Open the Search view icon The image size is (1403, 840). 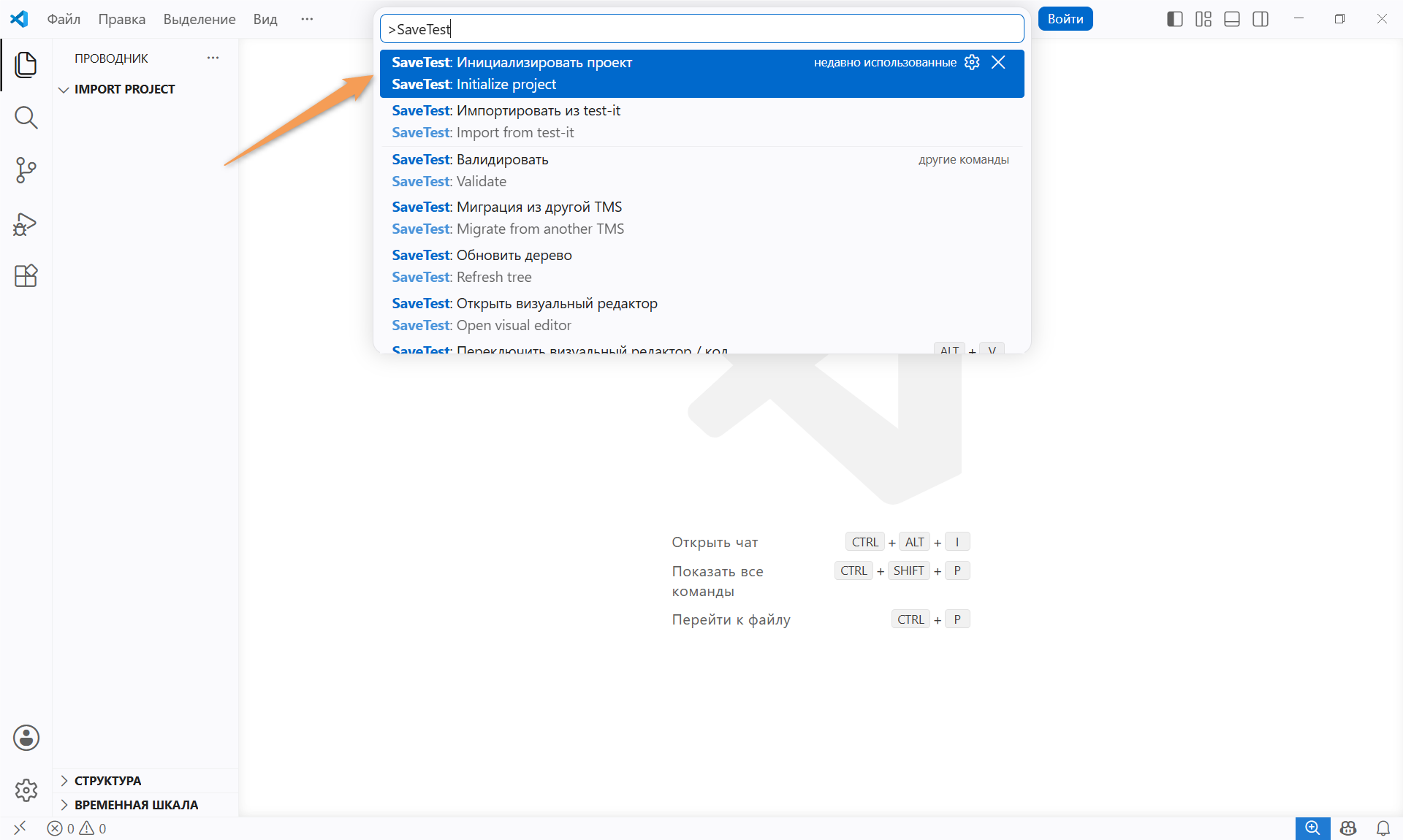pyautogui.click(x=26, y=118)
